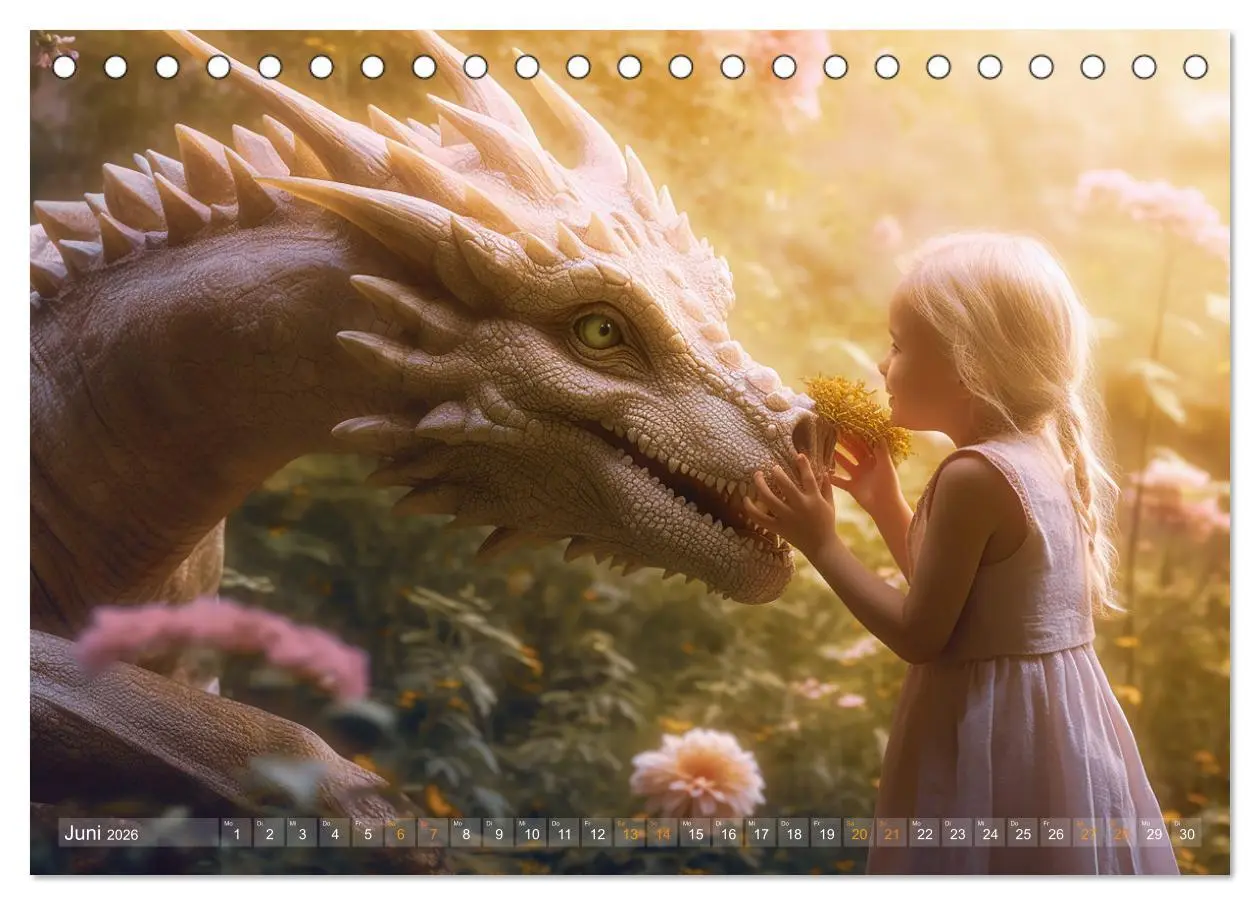Click the last binding hole at top right
The image size is (1260, 905).
1195,67
